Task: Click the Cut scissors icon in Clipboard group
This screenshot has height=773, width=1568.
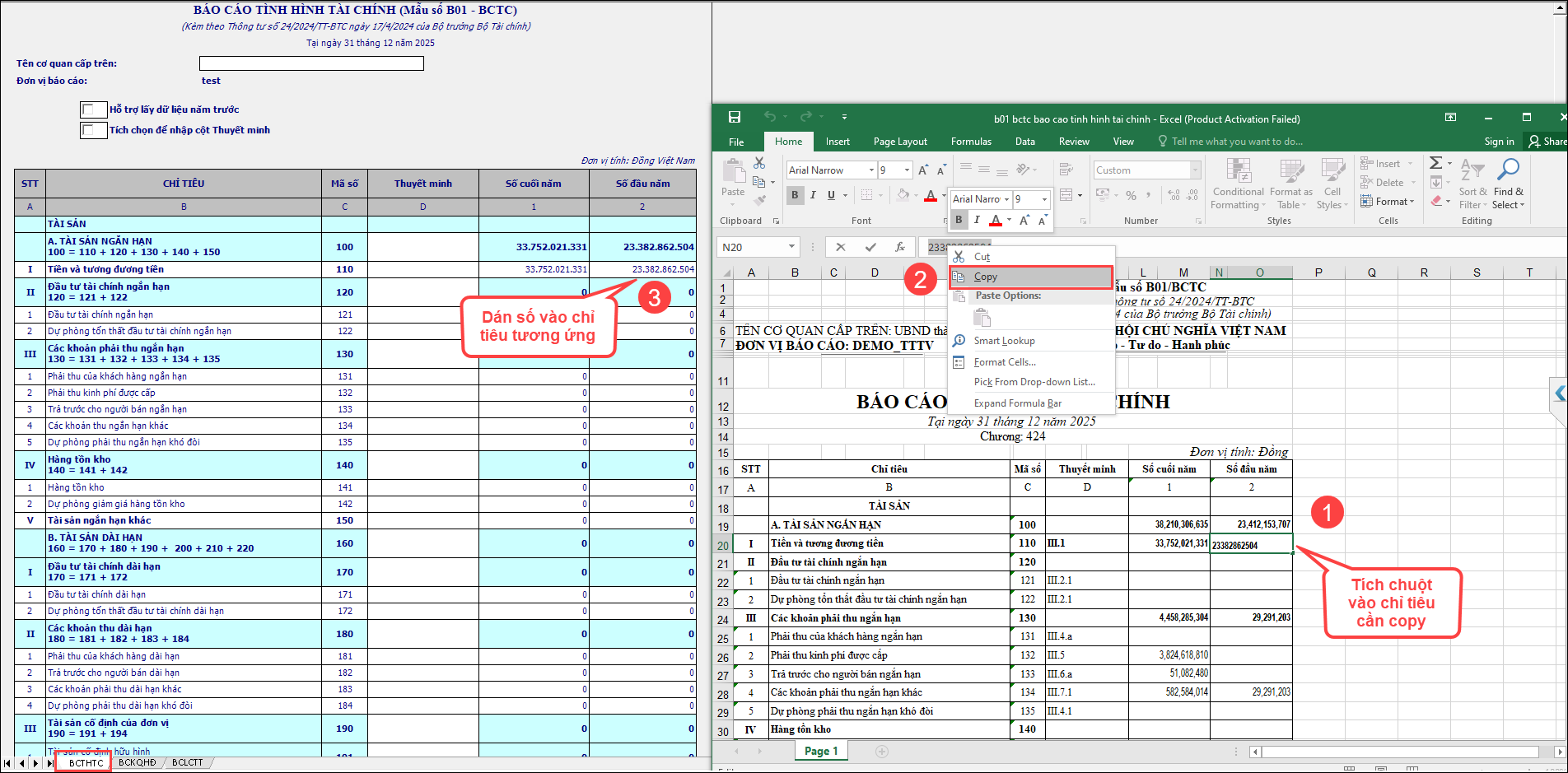Action: [x=759, y=163]
